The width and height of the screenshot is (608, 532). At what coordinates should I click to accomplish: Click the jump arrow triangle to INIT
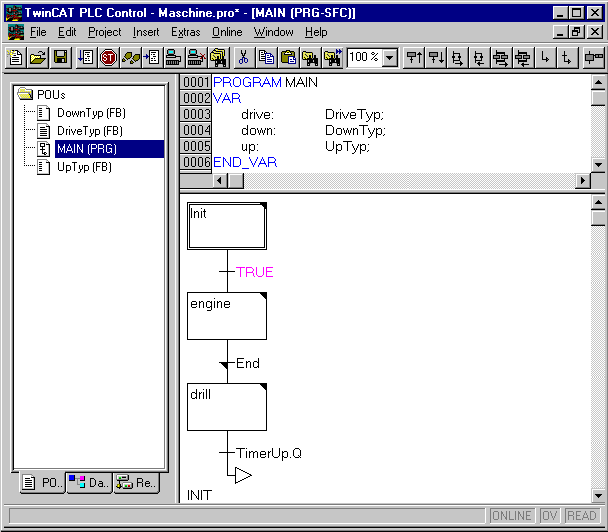point(243,475)
